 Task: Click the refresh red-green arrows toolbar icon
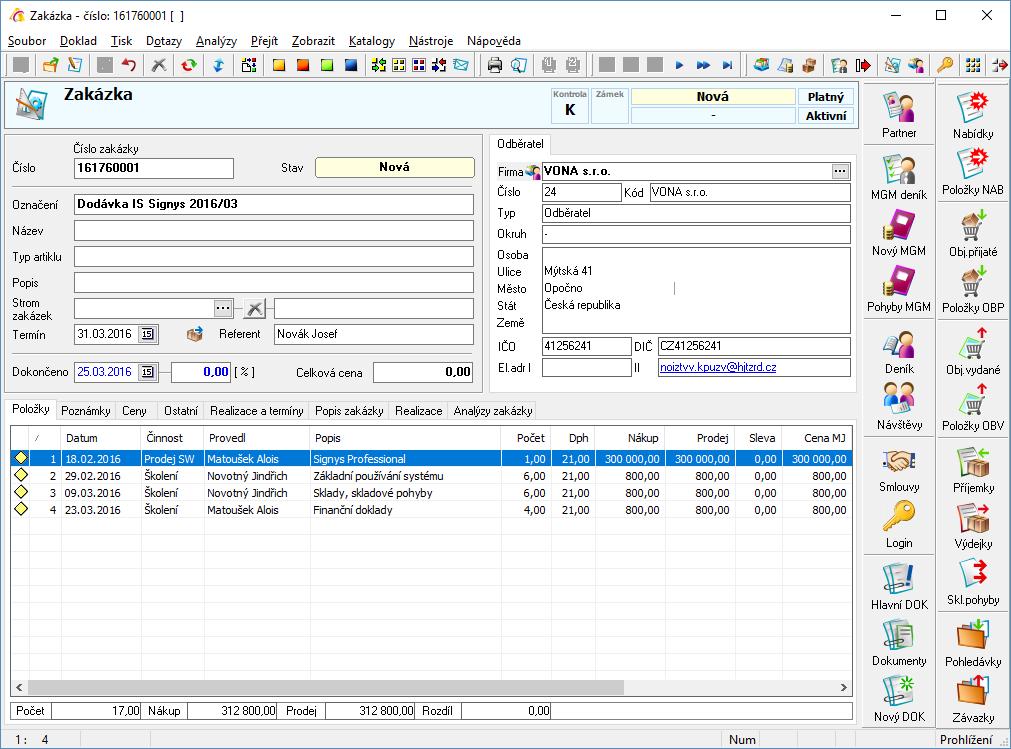[188, 65]
